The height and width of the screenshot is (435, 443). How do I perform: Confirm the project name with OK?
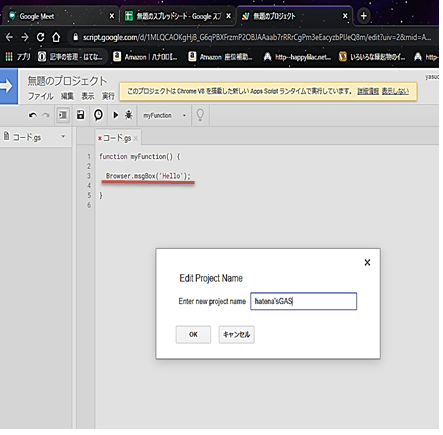[193, 335]
